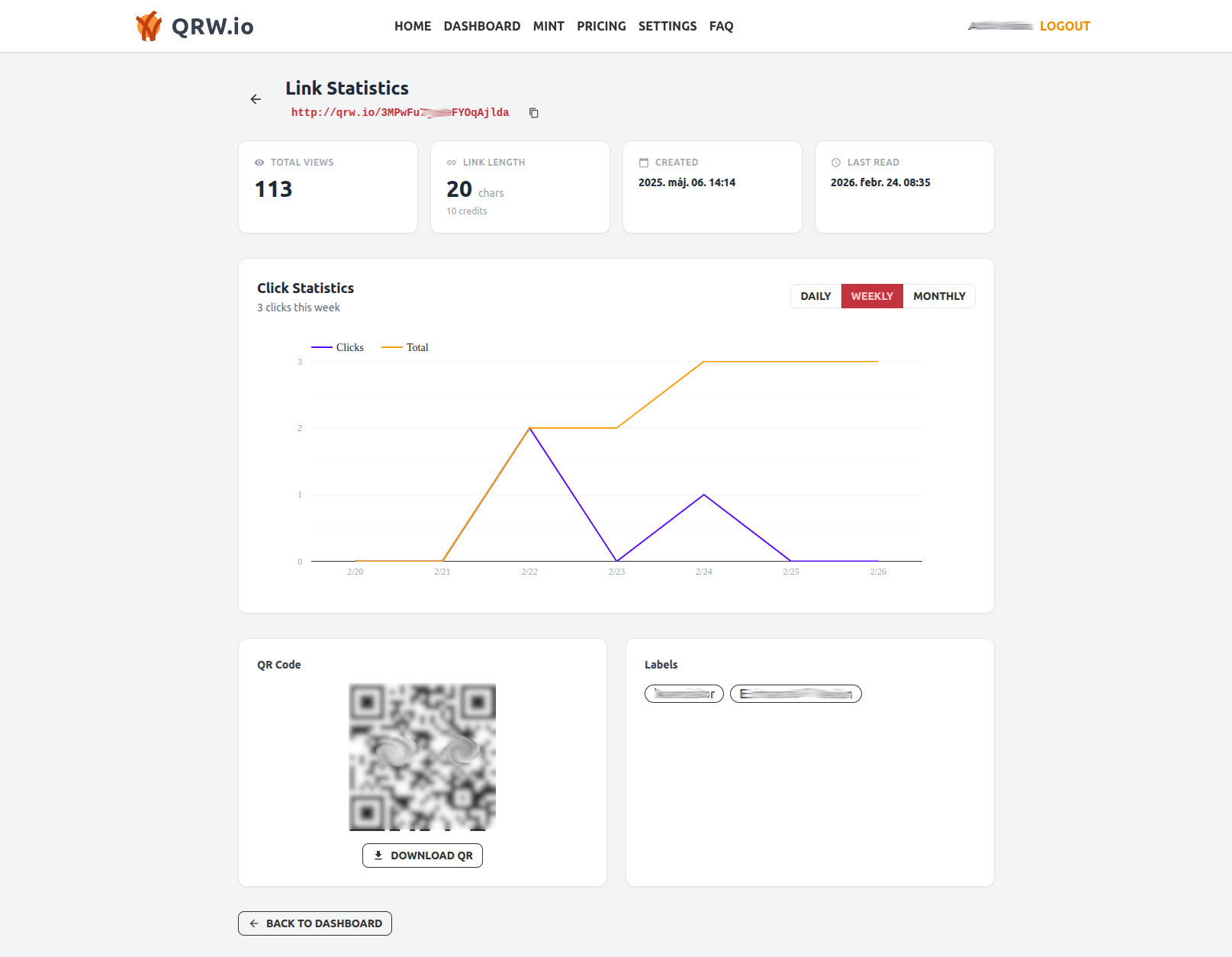Switch chart to Daily view
The height and width of the screenshot is (957, 1232).
(x=815, y=296)
